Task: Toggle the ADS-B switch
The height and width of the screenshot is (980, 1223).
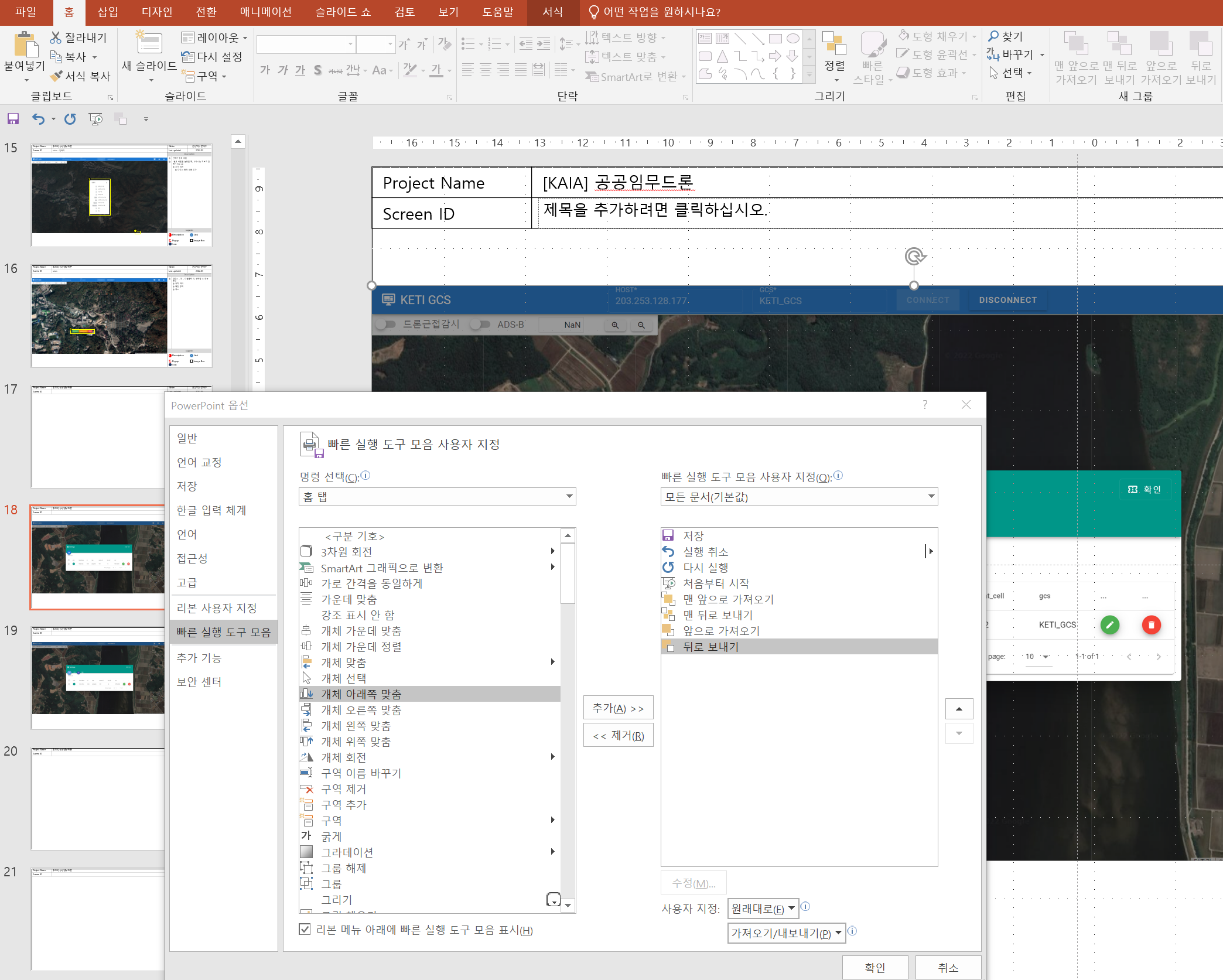Action: pos(480,325)
